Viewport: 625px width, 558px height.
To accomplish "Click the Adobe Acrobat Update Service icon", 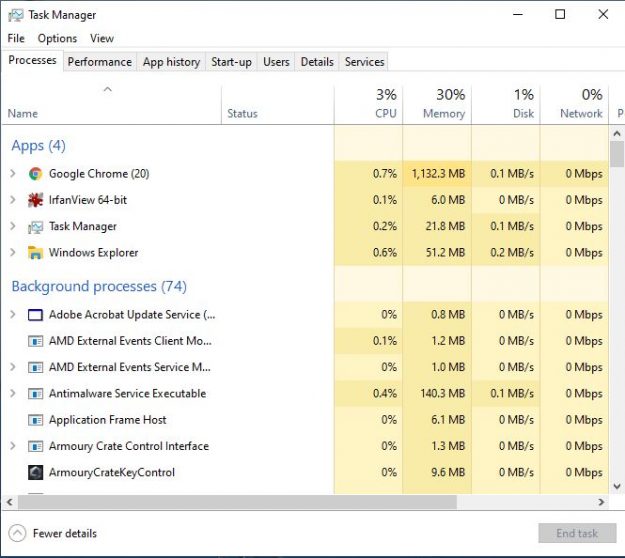I will pos(35,315).
